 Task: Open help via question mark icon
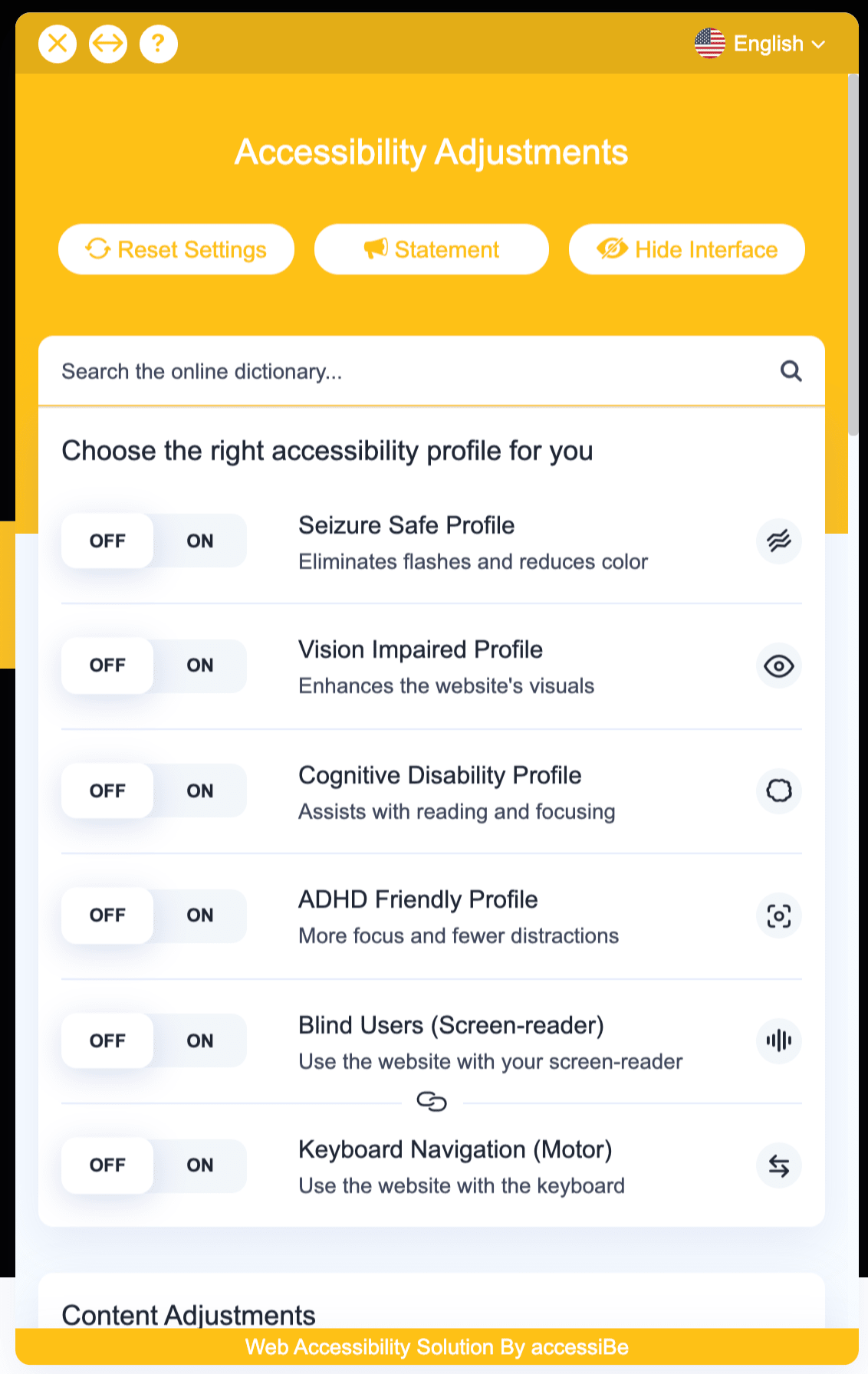click(x=159, y=44)
